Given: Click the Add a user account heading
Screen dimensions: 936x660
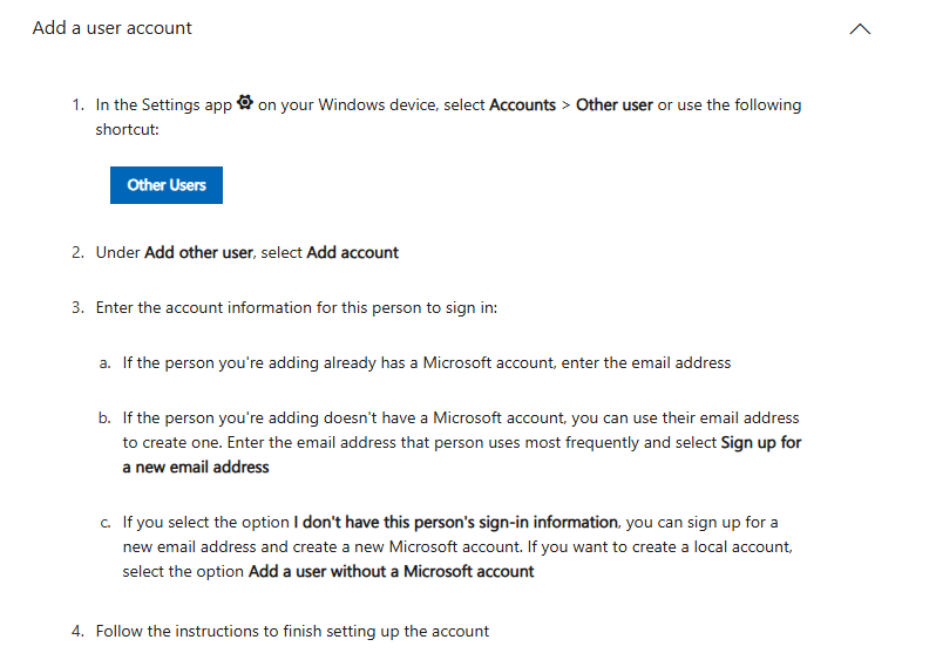Looking at the screenshot, I should point(112,28).
